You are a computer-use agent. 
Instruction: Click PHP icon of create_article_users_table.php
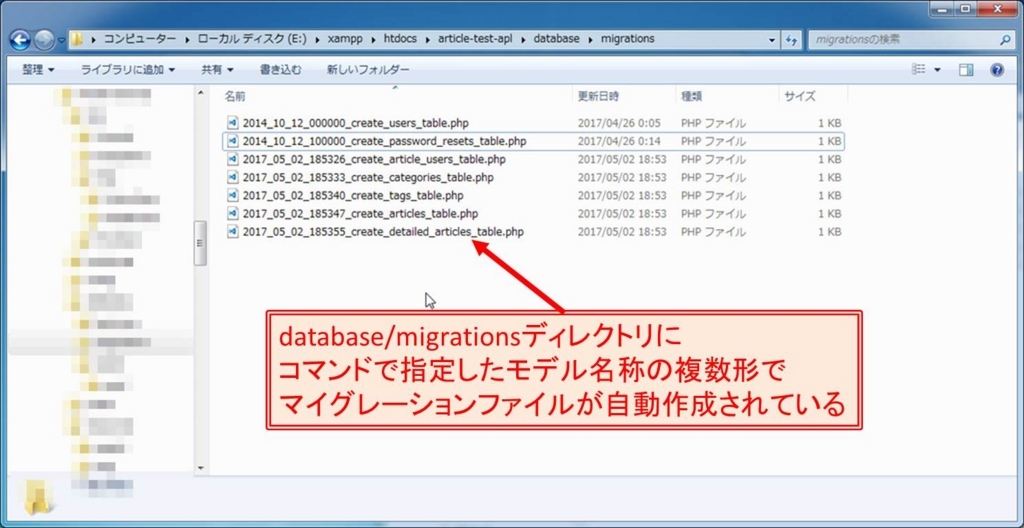point(232,159)
